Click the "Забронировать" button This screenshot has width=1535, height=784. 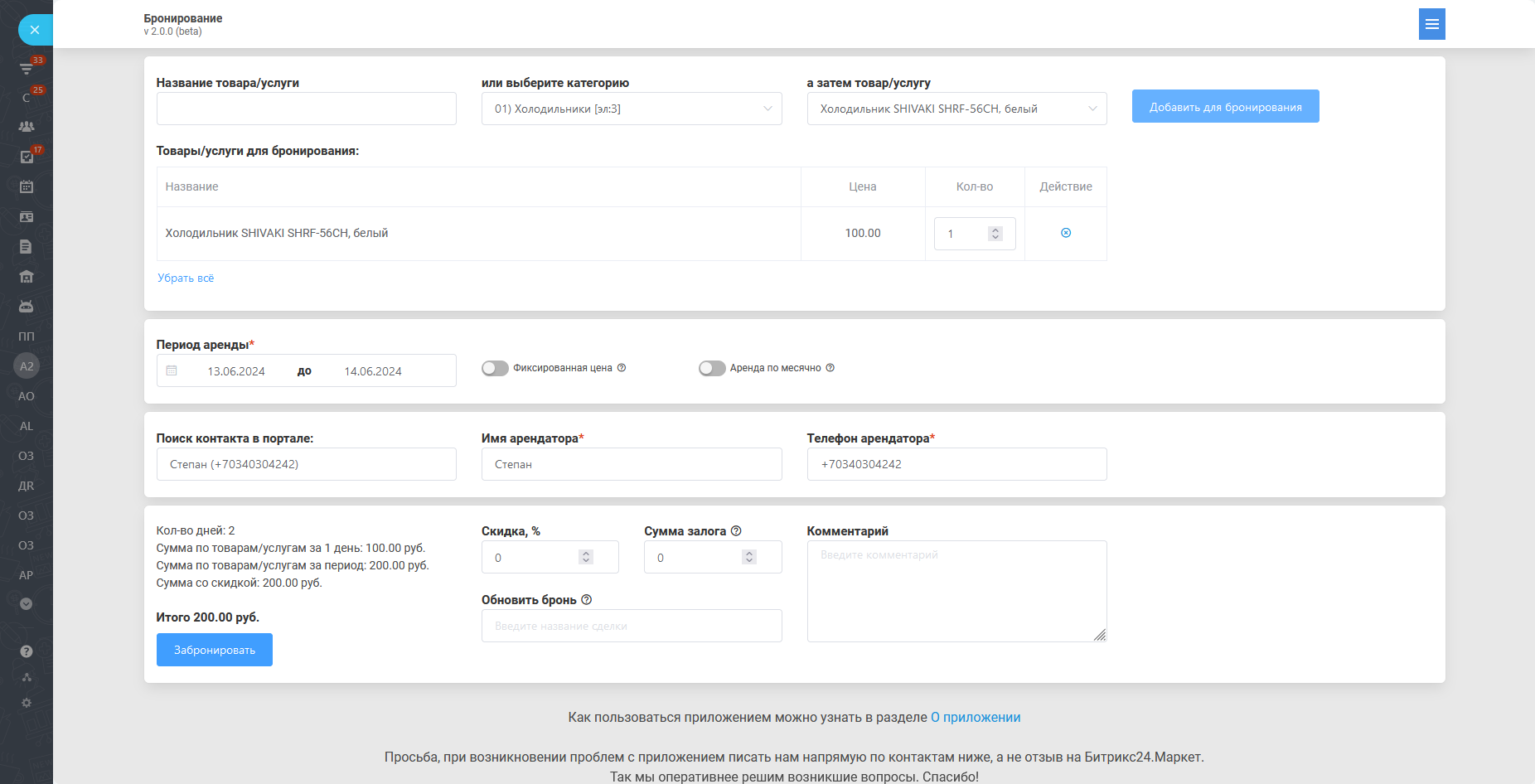(x=215, y=650)
